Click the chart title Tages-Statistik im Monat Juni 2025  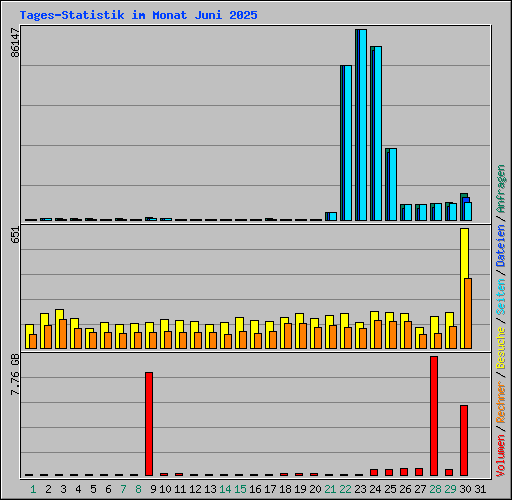click(x=138, y=15)
